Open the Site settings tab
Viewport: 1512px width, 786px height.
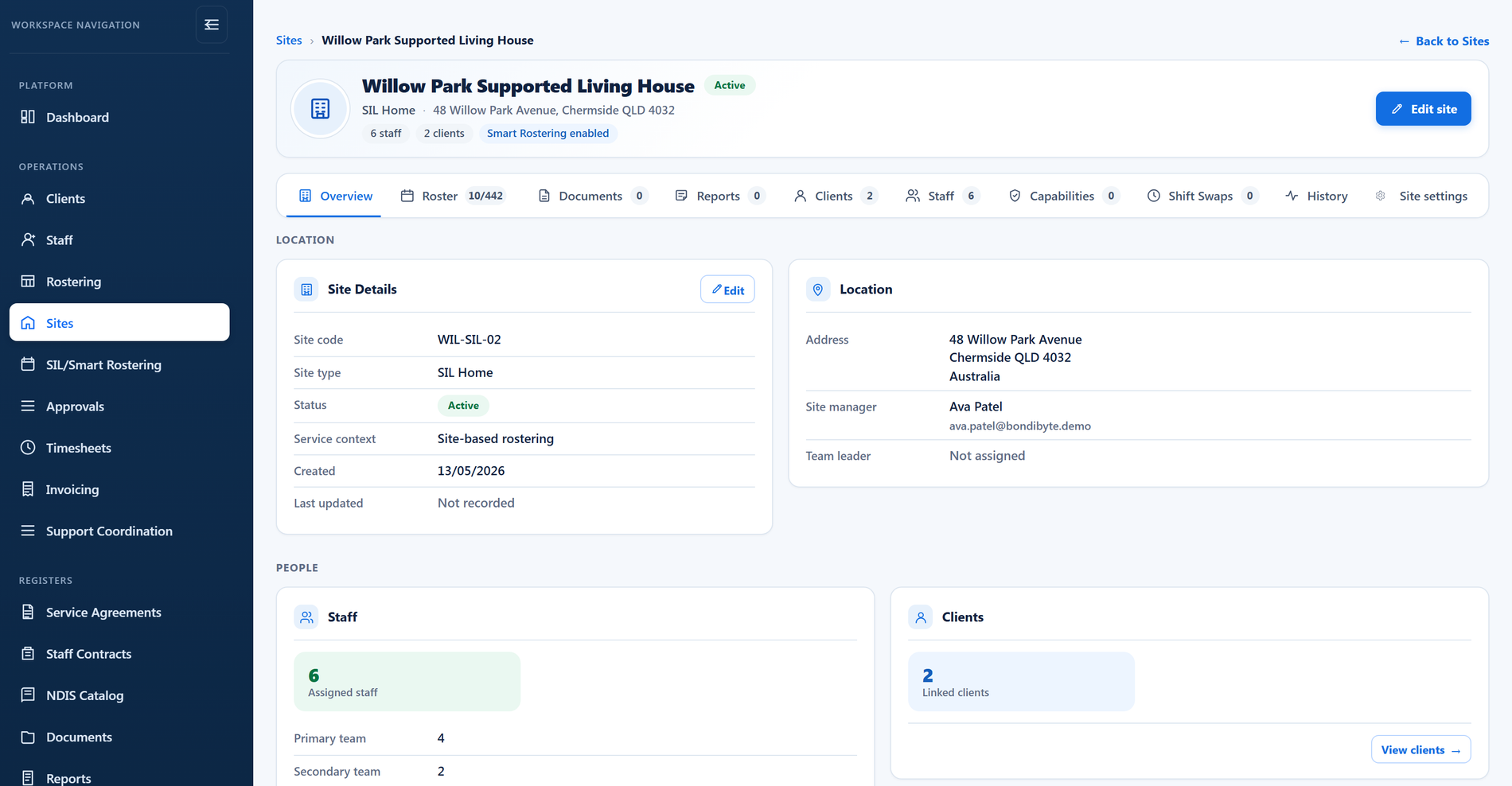pos(1422,196)
